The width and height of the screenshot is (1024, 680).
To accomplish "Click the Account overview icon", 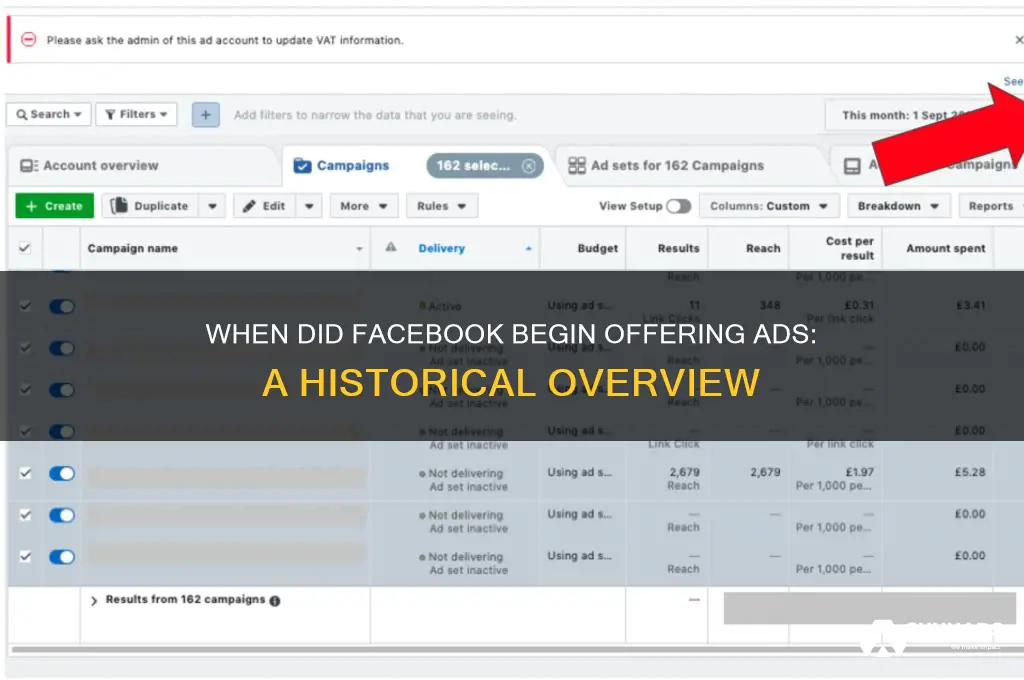I will tap(29, 166).
